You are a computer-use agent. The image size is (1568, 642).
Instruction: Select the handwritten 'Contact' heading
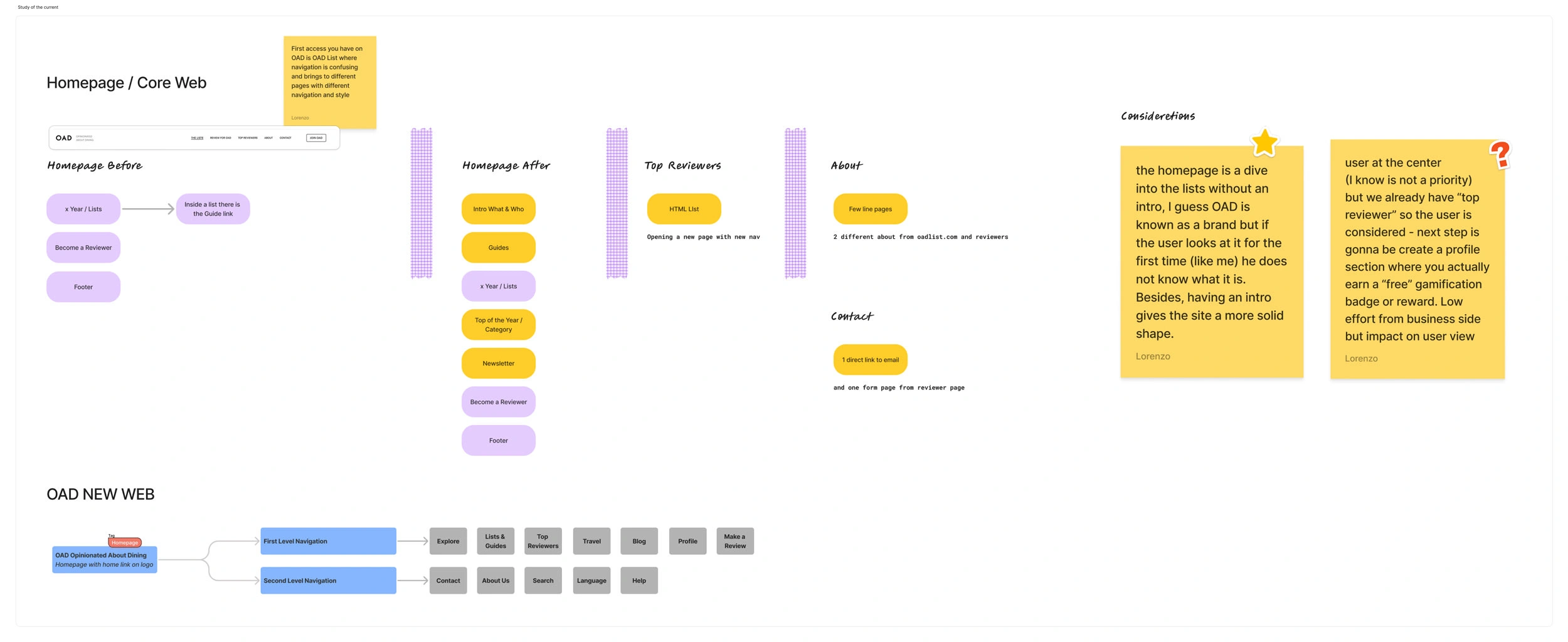click(852, 317)
